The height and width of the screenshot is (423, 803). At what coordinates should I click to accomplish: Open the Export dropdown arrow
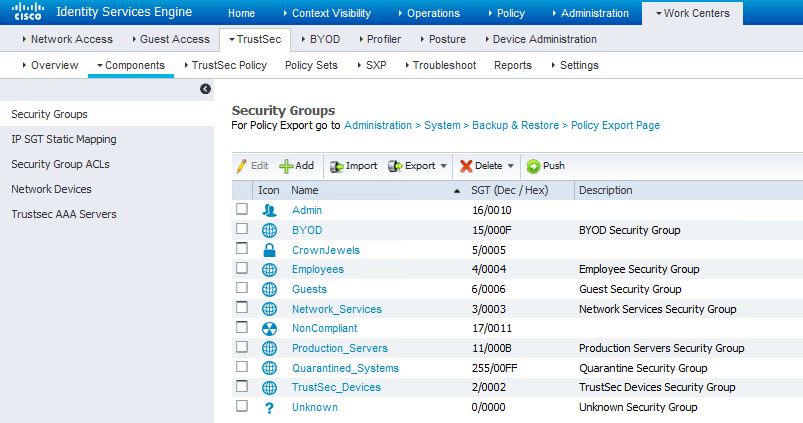[x=443, y=166]
